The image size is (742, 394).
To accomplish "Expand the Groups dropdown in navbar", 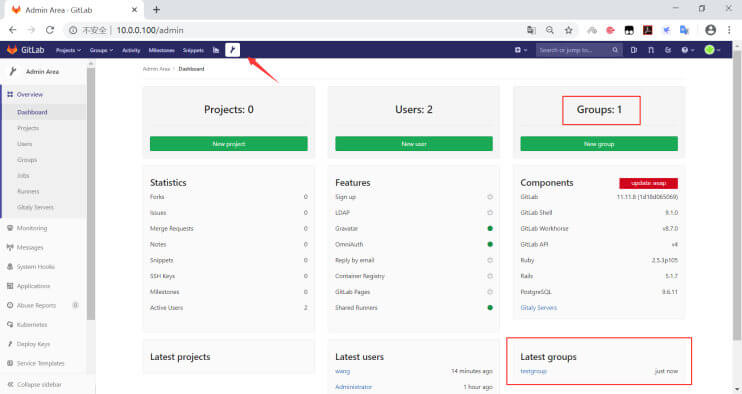I will pos(101,50).
